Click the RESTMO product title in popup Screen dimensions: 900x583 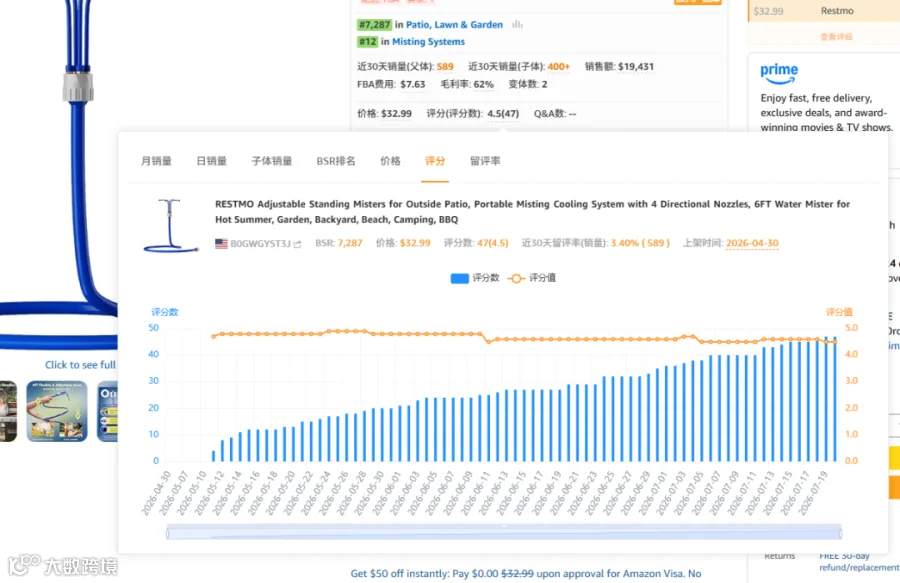(532, 212)
